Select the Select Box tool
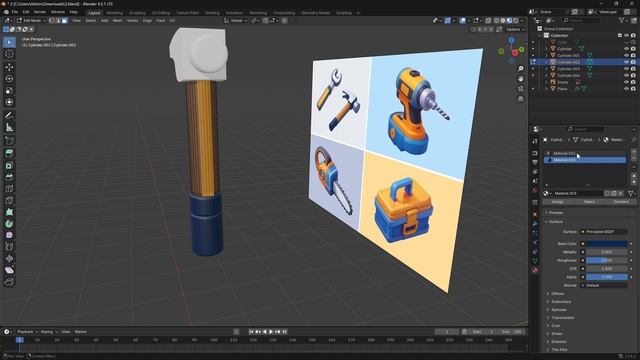The height and width of the screenshot is (360, 640). click(x=9, y=42)
